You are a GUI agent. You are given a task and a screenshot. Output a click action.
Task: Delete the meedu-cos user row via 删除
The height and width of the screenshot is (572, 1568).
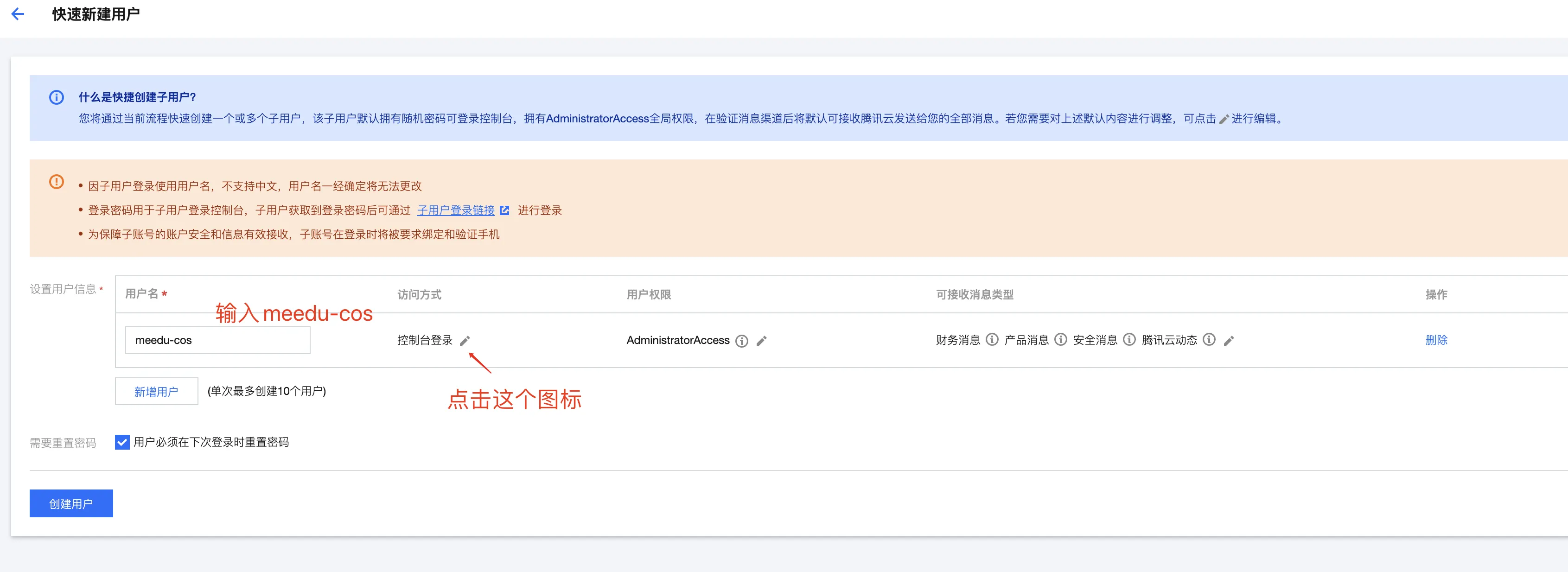coord(1436,340)
